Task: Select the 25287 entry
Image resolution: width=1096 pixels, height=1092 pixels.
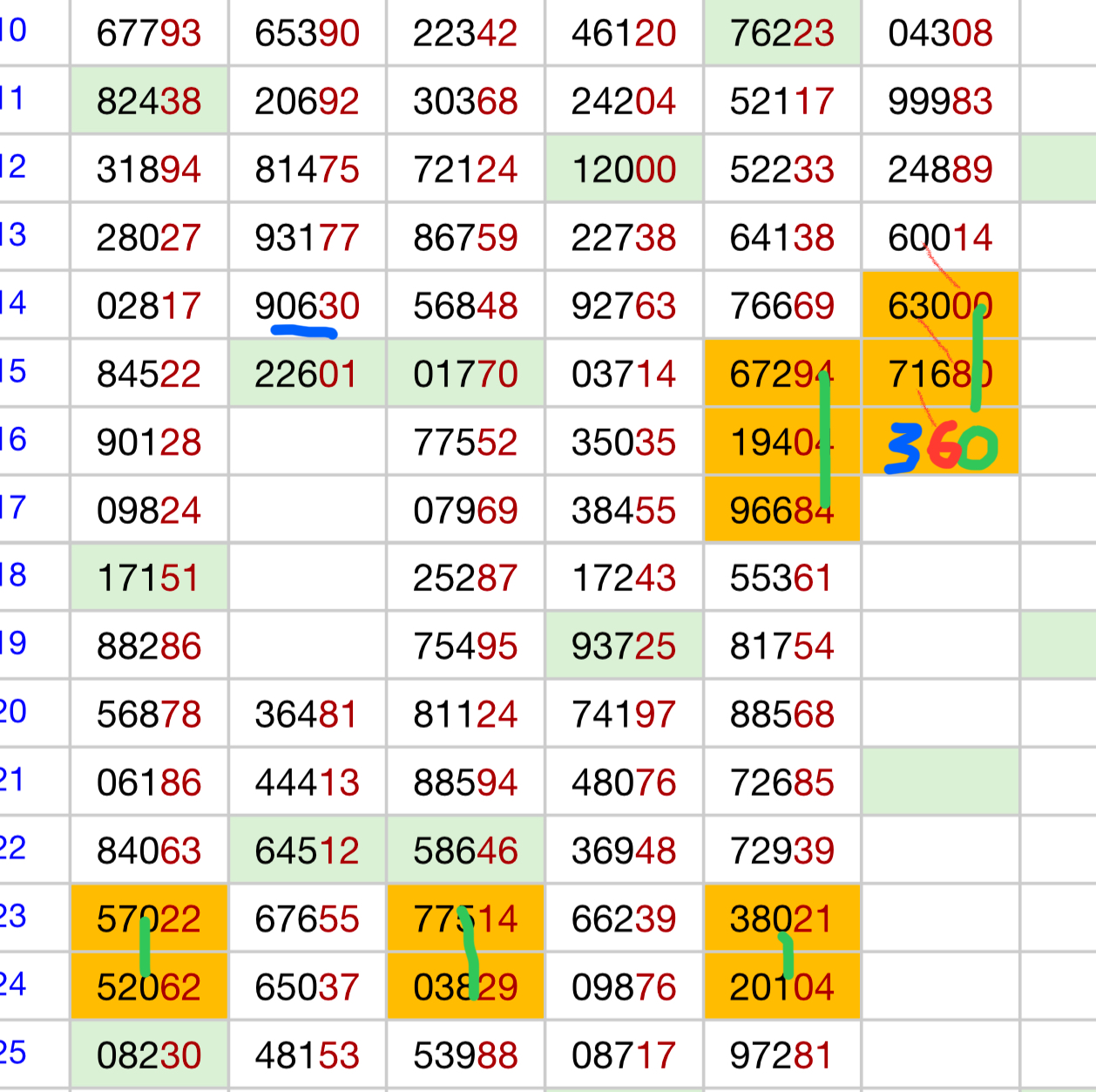Action: (x=465, y=578)
